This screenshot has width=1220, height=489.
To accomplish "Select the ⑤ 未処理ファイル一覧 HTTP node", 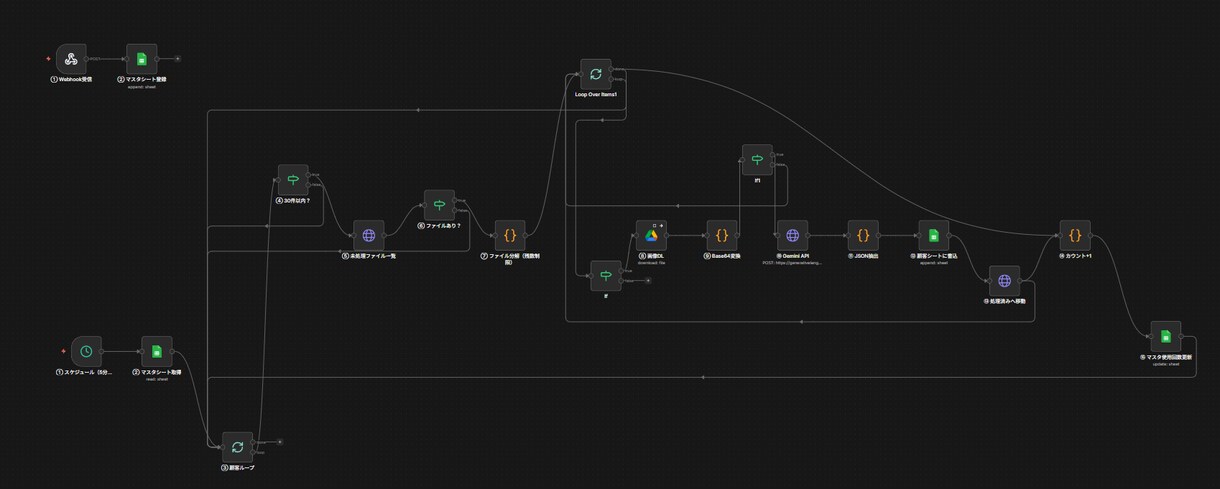I will (x=369, y=236).
